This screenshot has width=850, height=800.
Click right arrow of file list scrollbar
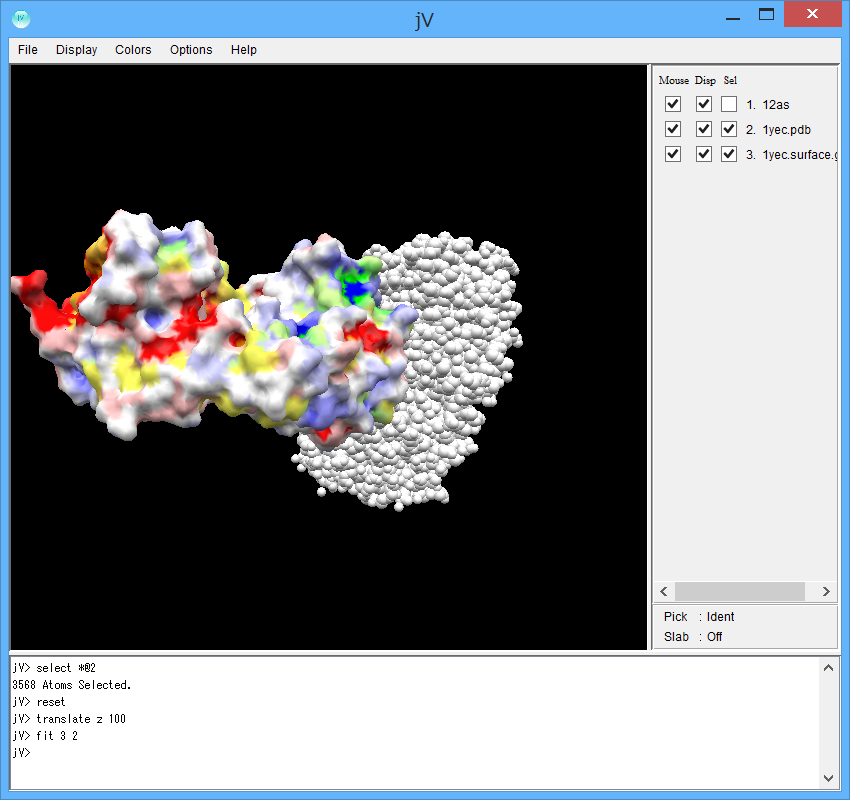click(x=826, y=591)
